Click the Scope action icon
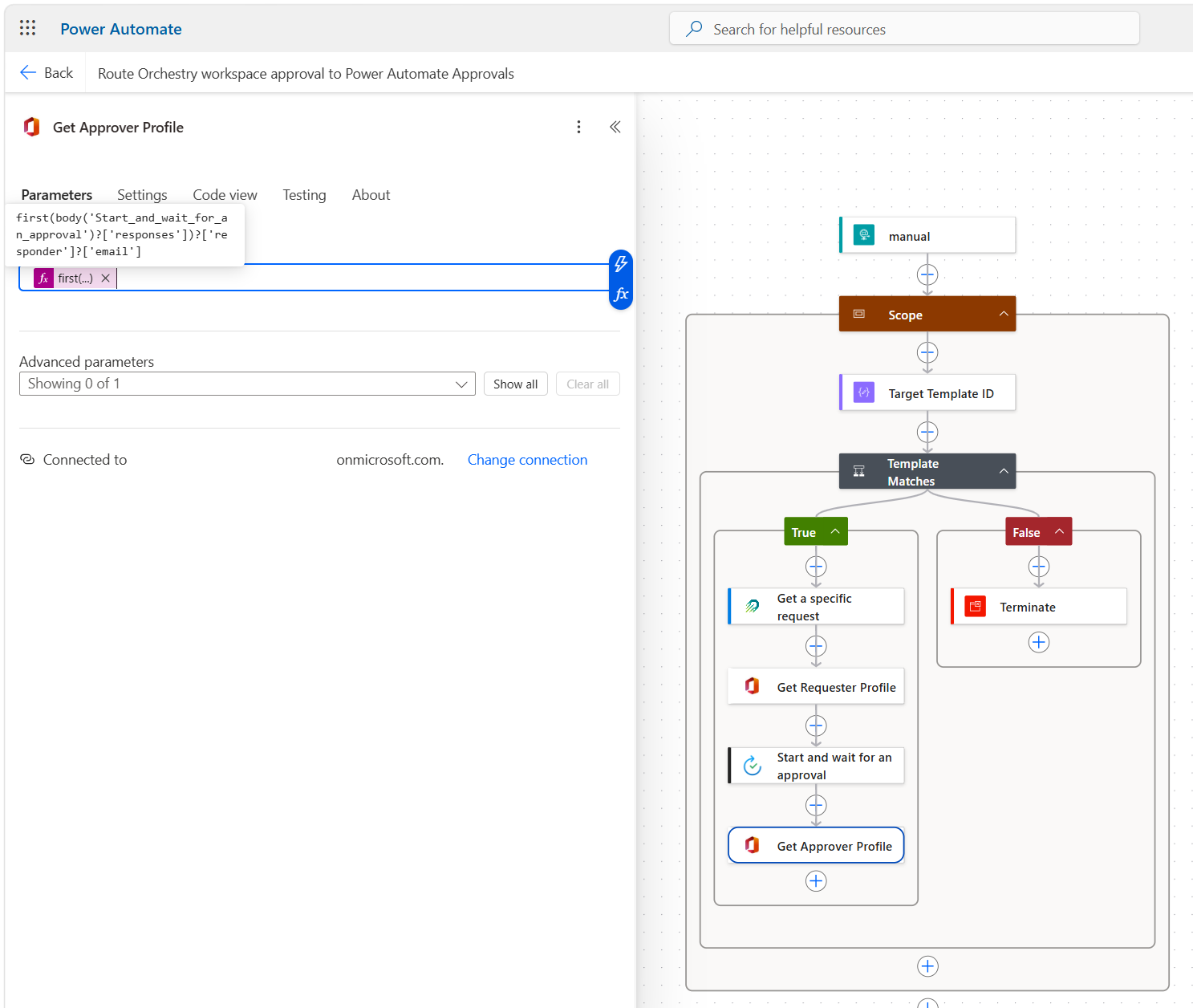 tap(859, 314)
